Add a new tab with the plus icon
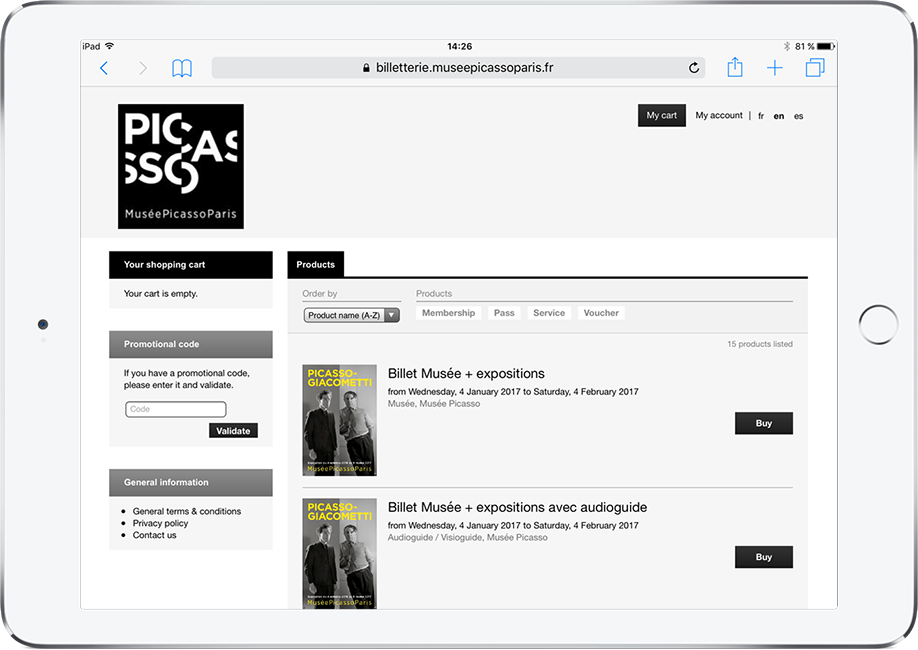This screenshot has height=650, width=918. (x=775, y=68)
